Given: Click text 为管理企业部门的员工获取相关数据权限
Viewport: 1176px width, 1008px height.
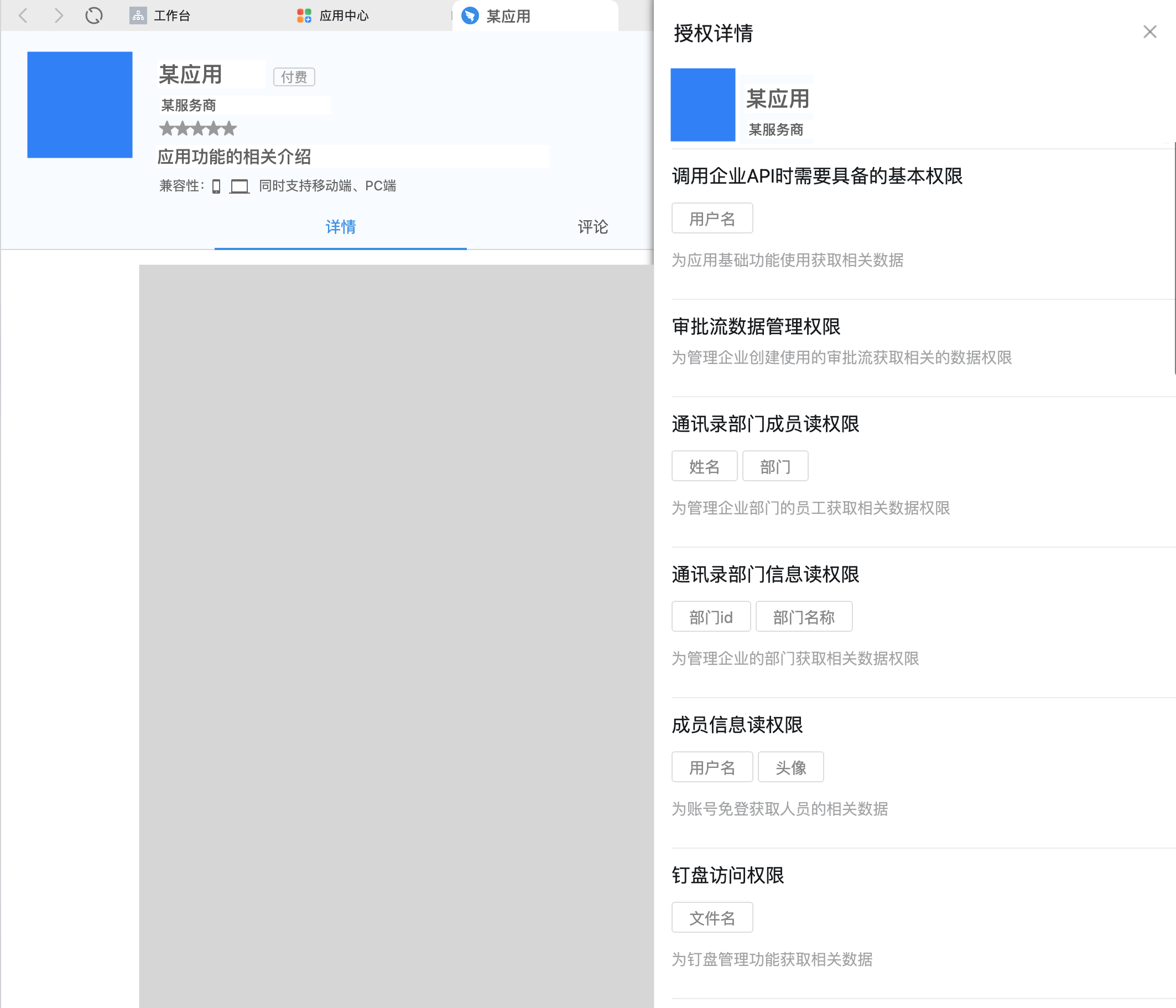Looking at the screenshot, I should coord(811,508).
